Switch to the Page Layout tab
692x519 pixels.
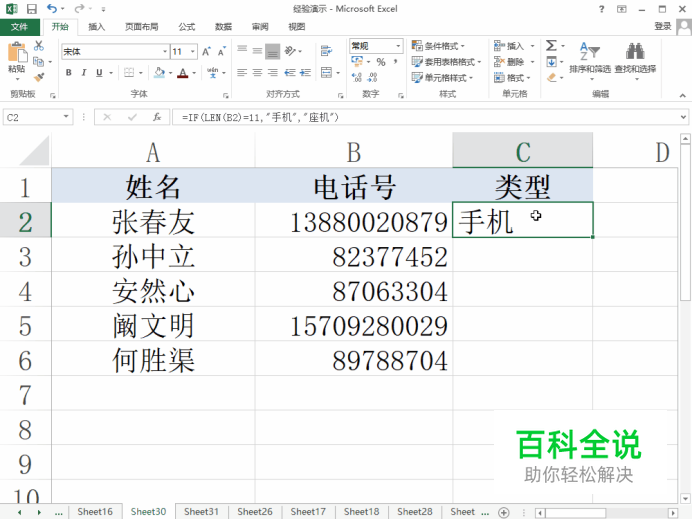tap(141, 27)
